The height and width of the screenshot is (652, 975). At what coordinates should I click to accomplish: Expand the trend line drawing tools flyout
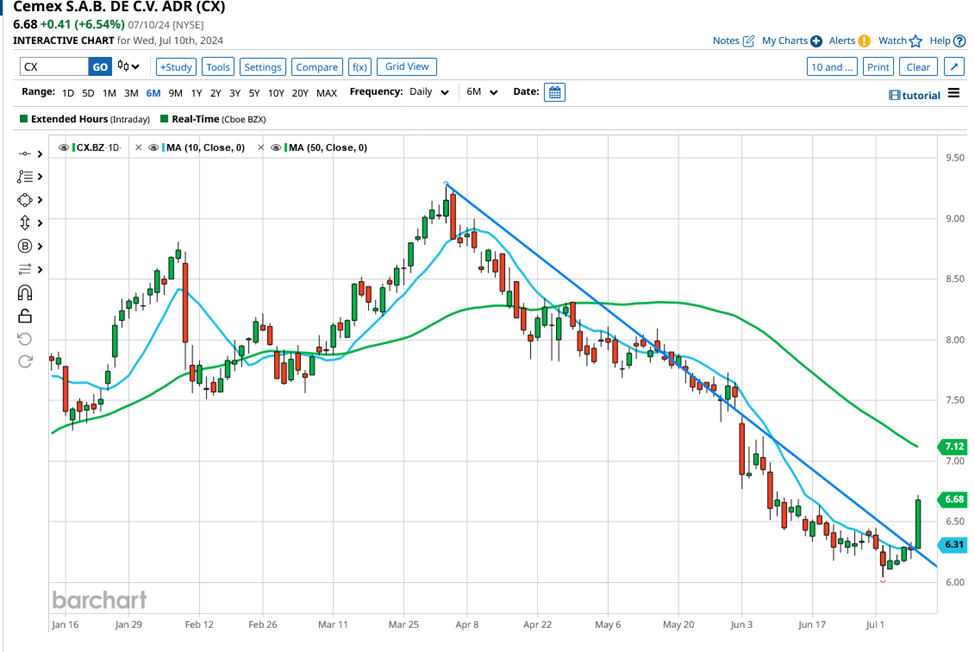click(x=39, y=153)
